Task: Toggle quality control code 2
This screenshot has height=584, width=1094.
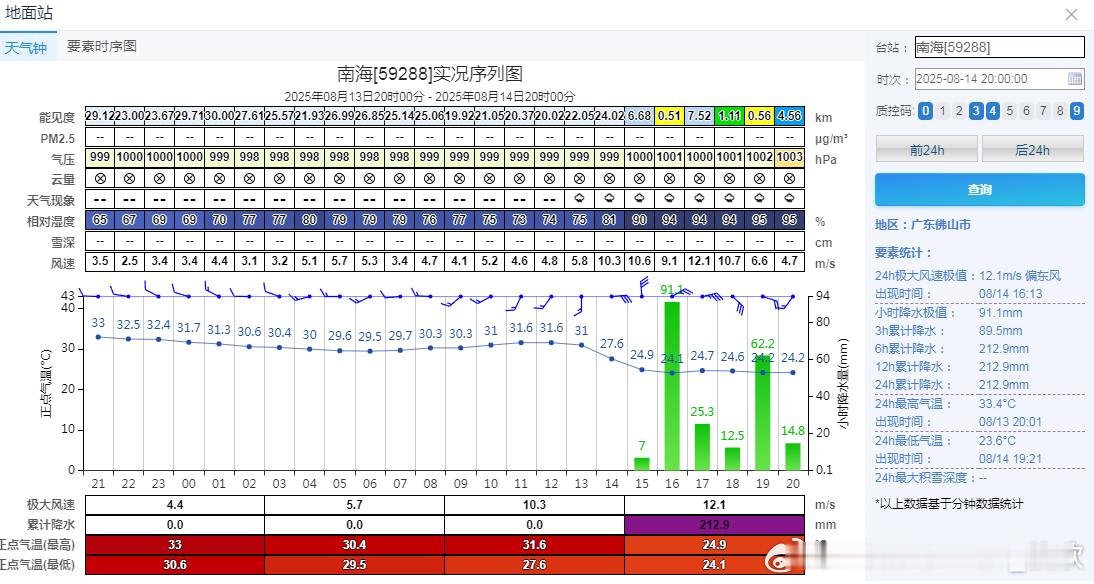Action: pyautogui.click(x=959, y=110)
